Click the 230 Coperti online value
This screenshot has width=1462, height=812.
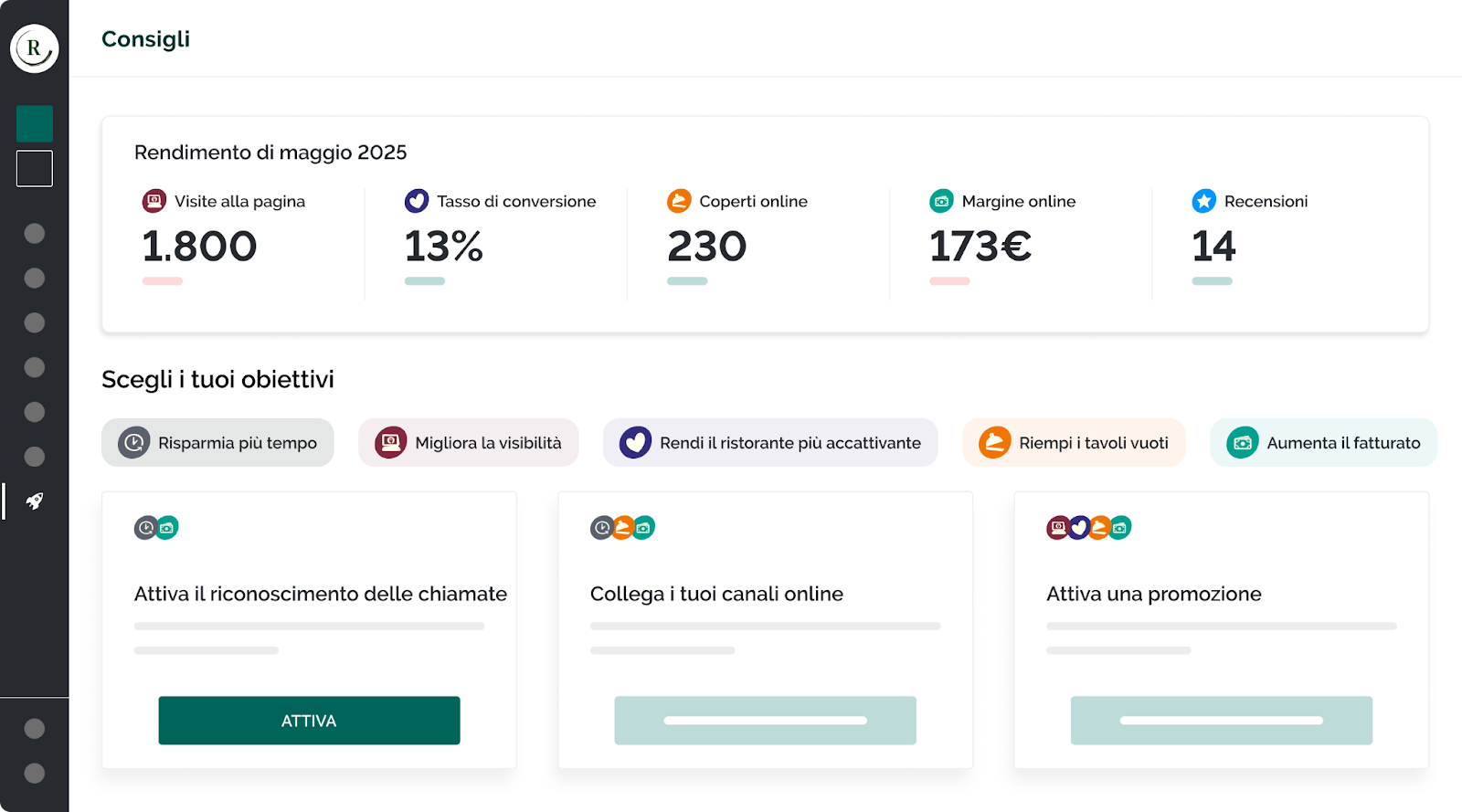pyautogui.click(x=706, y=247)
